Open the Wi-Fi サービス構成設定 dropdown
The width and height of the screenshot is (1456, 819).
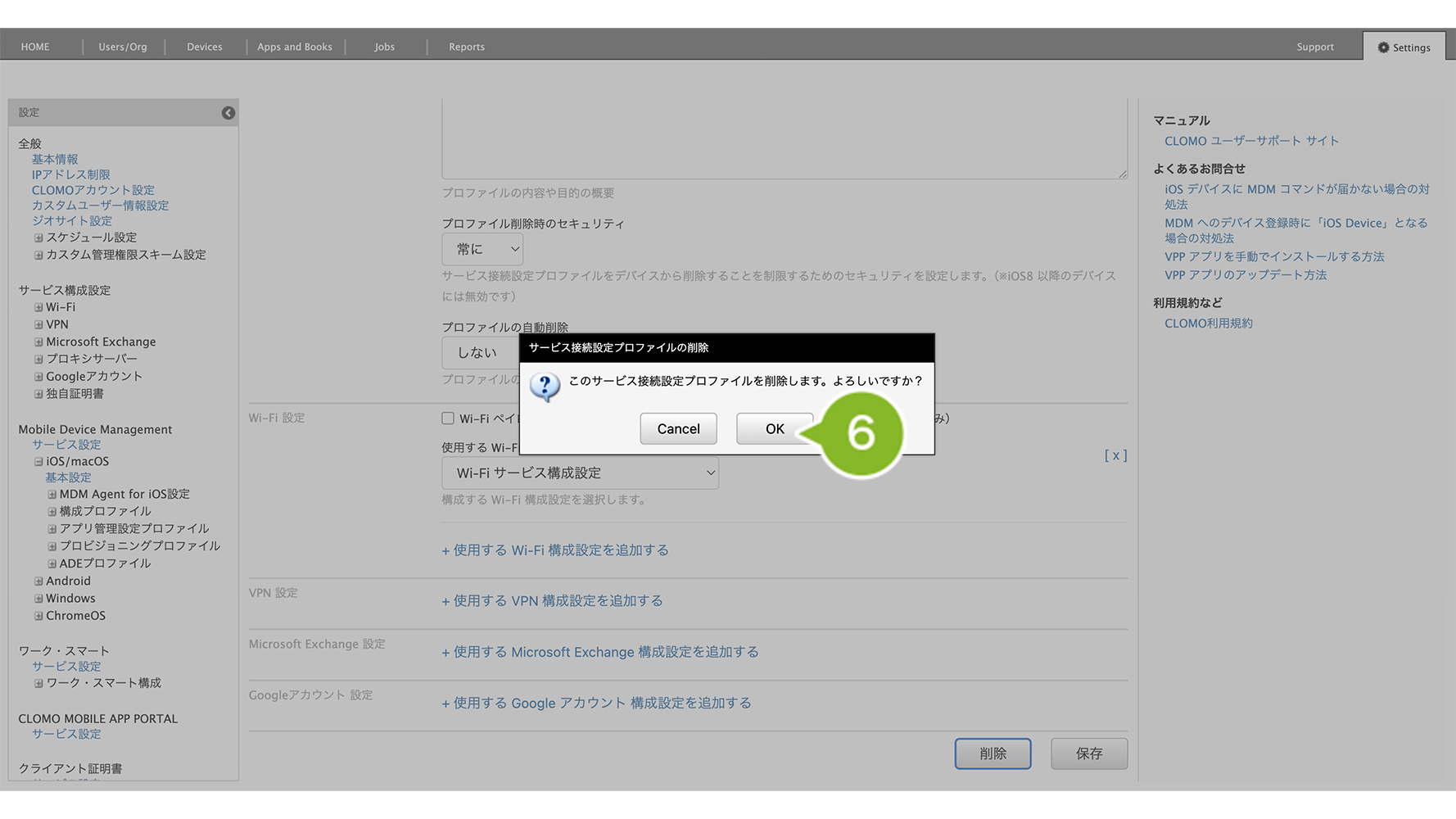tap(580, 473)
